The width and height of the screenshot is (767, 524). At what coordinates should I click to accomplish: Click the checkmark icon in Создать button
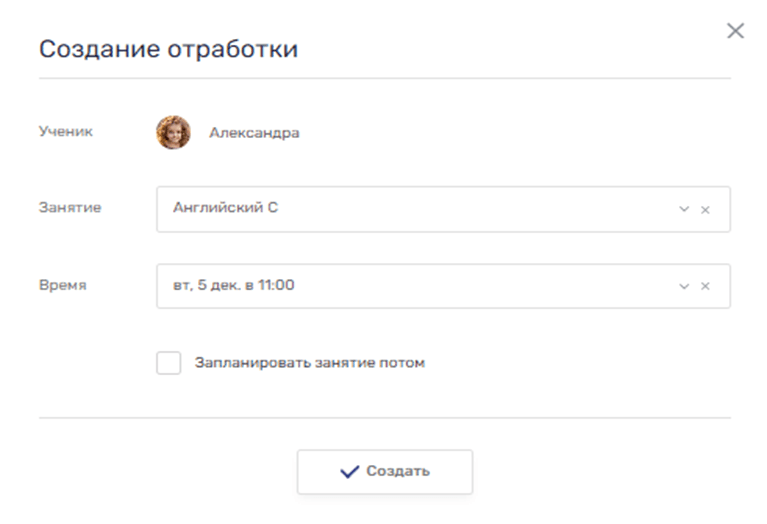tap(349, 472)
